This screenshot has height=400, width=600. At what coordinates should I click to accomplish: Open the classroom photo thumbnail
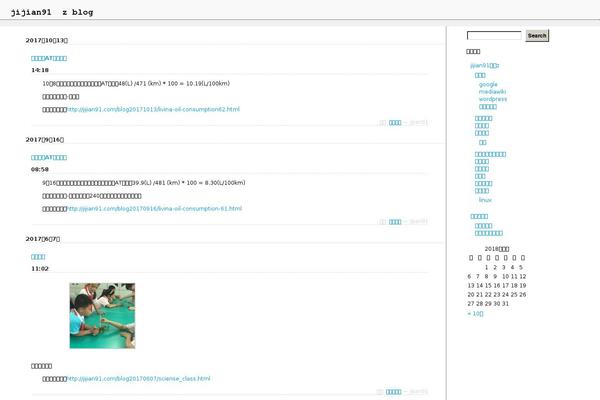point(102,316)
